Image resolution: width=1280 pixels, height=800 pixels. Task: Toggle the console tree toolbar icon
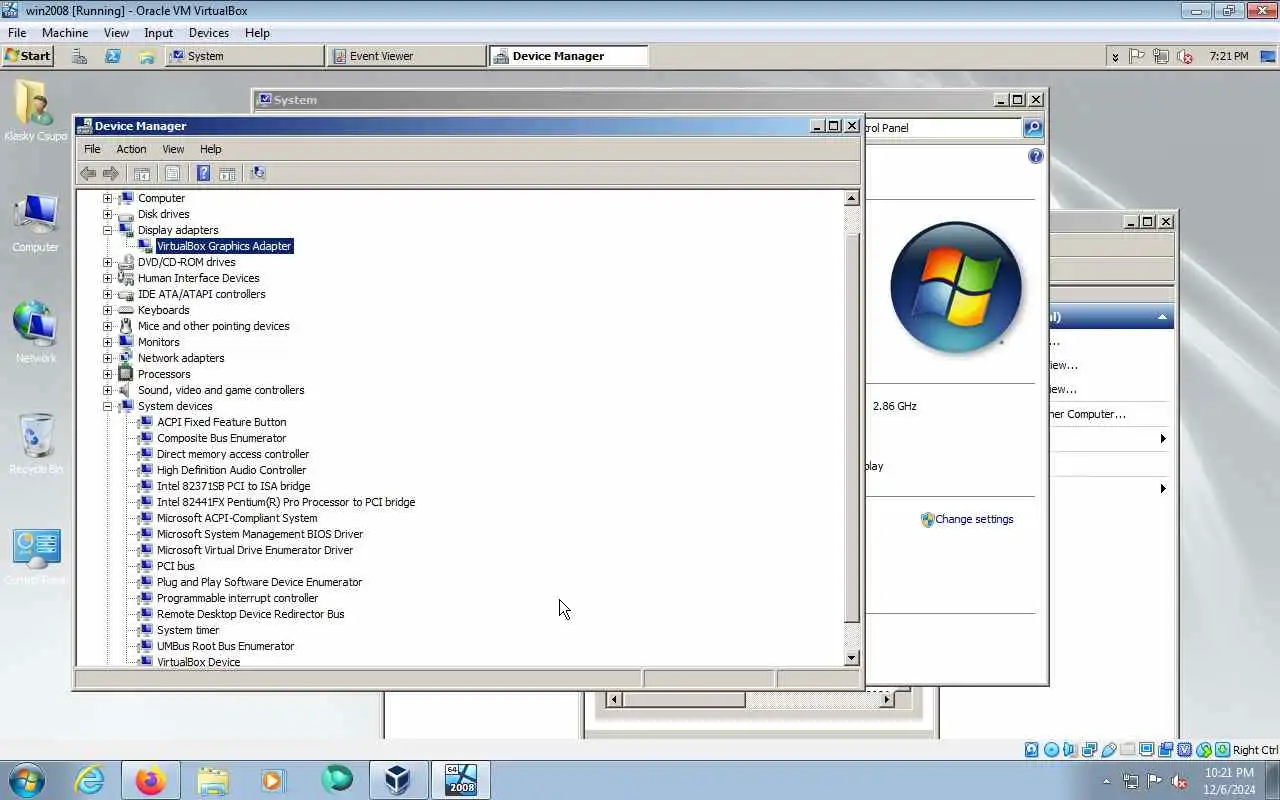[142, 173]
